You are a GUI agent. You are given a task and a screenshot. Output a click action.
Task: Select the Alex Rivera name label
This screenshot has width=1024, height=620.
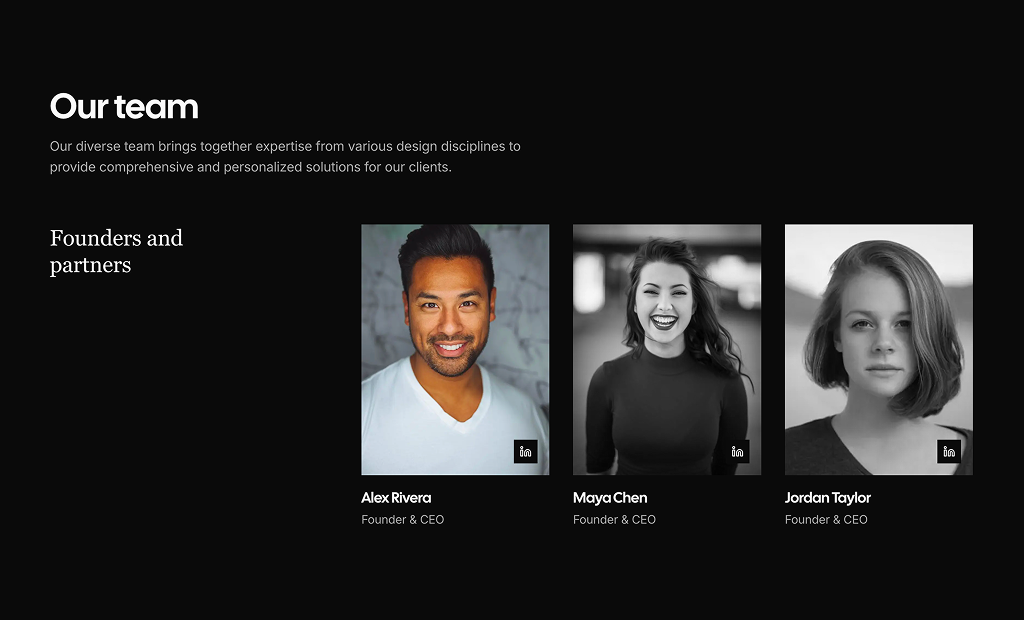396,498
